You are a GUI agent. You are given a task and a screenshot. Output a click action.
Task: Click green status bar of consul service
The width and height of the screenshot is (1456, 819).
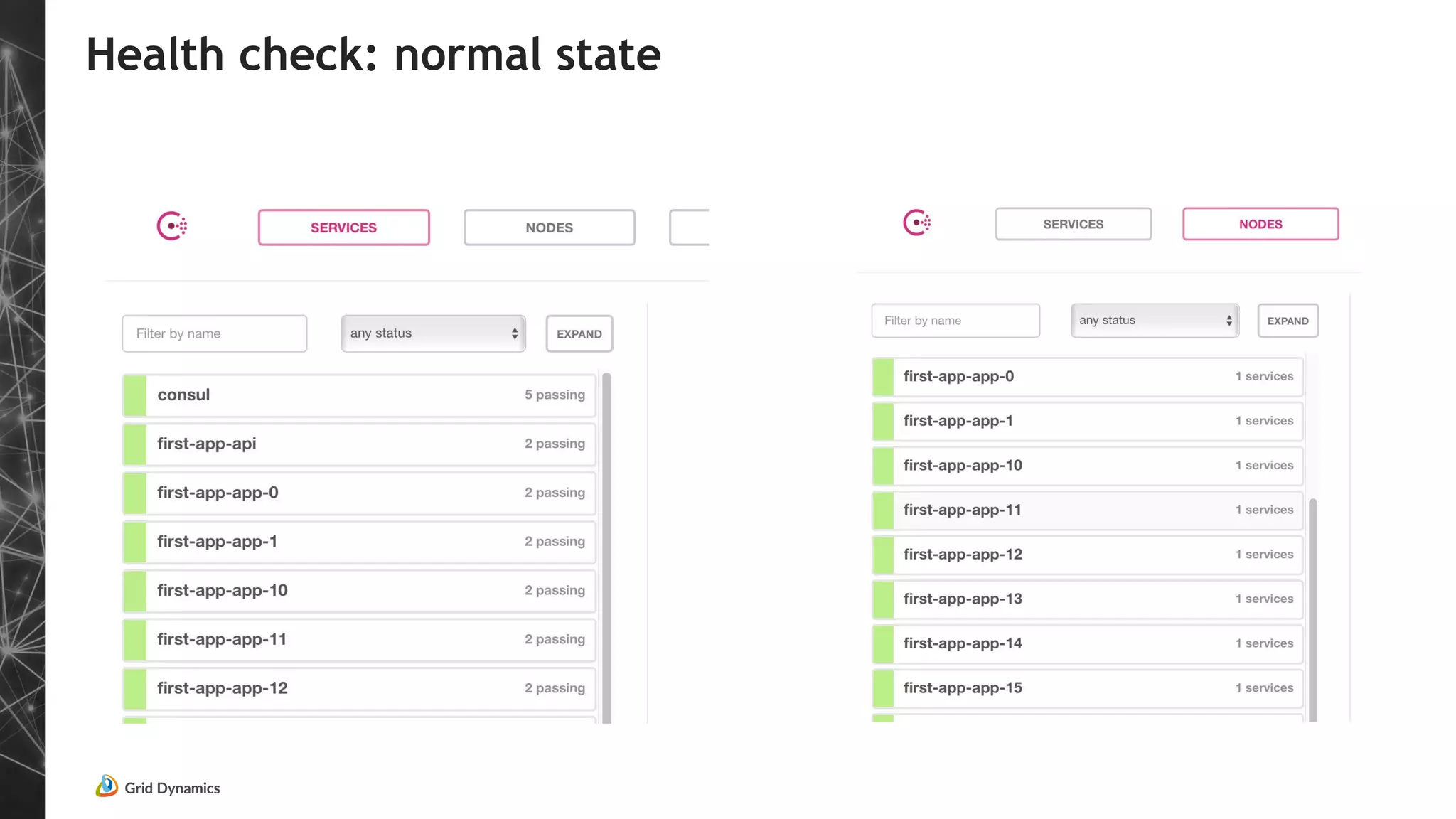pyautogui.click(x=135, y=395)
